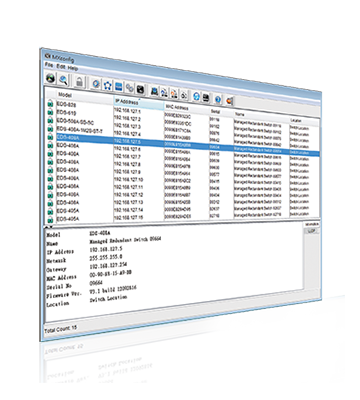Click the blue star-ring toolbar icon
The height and width of the screenshot is (400, 360).
107,85
